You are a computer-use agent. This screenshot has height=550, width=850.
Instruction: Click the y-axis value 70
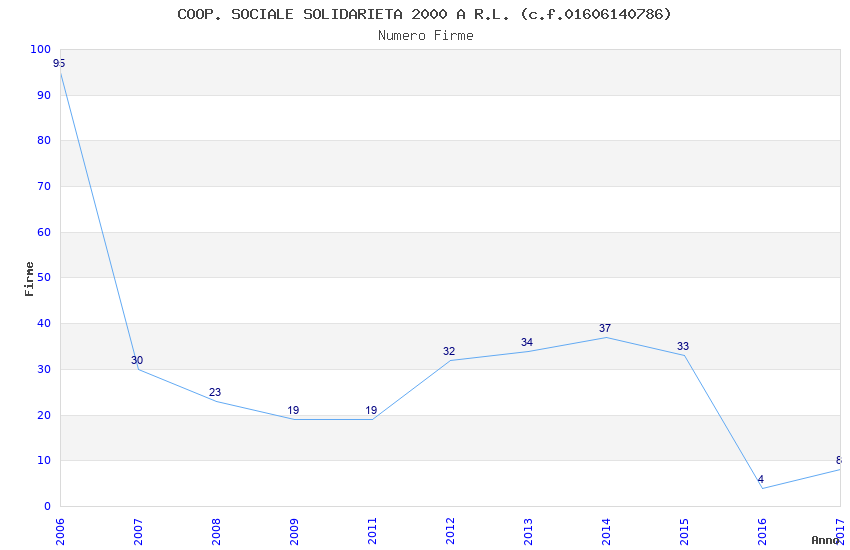point(44,186)
